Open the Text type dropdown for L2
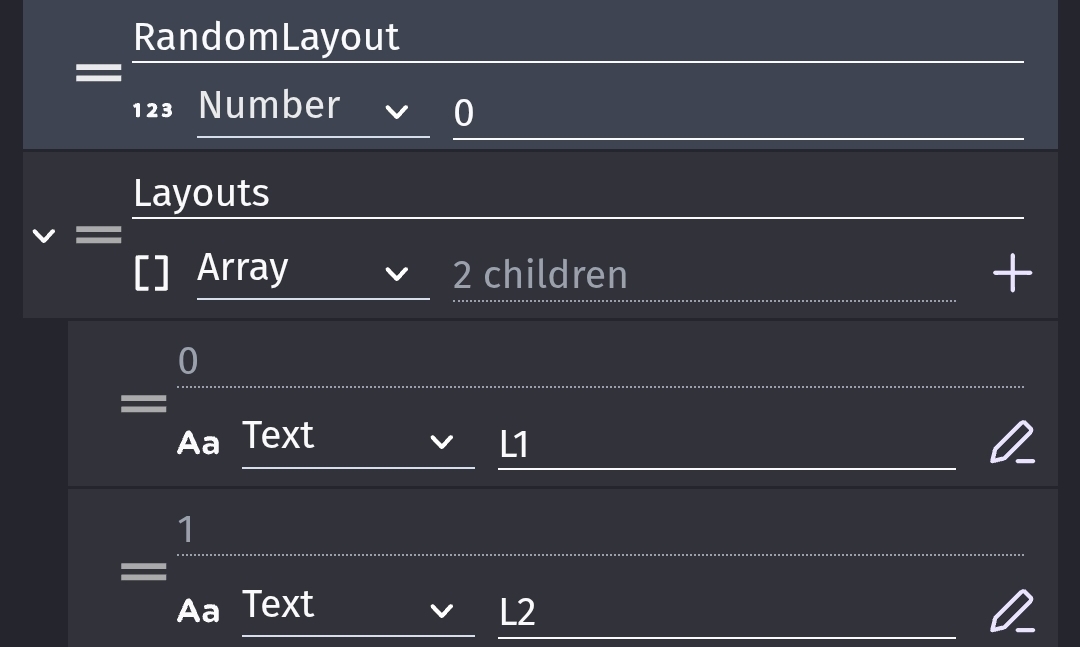This screenshot has width=1080, height=647. 357,608
